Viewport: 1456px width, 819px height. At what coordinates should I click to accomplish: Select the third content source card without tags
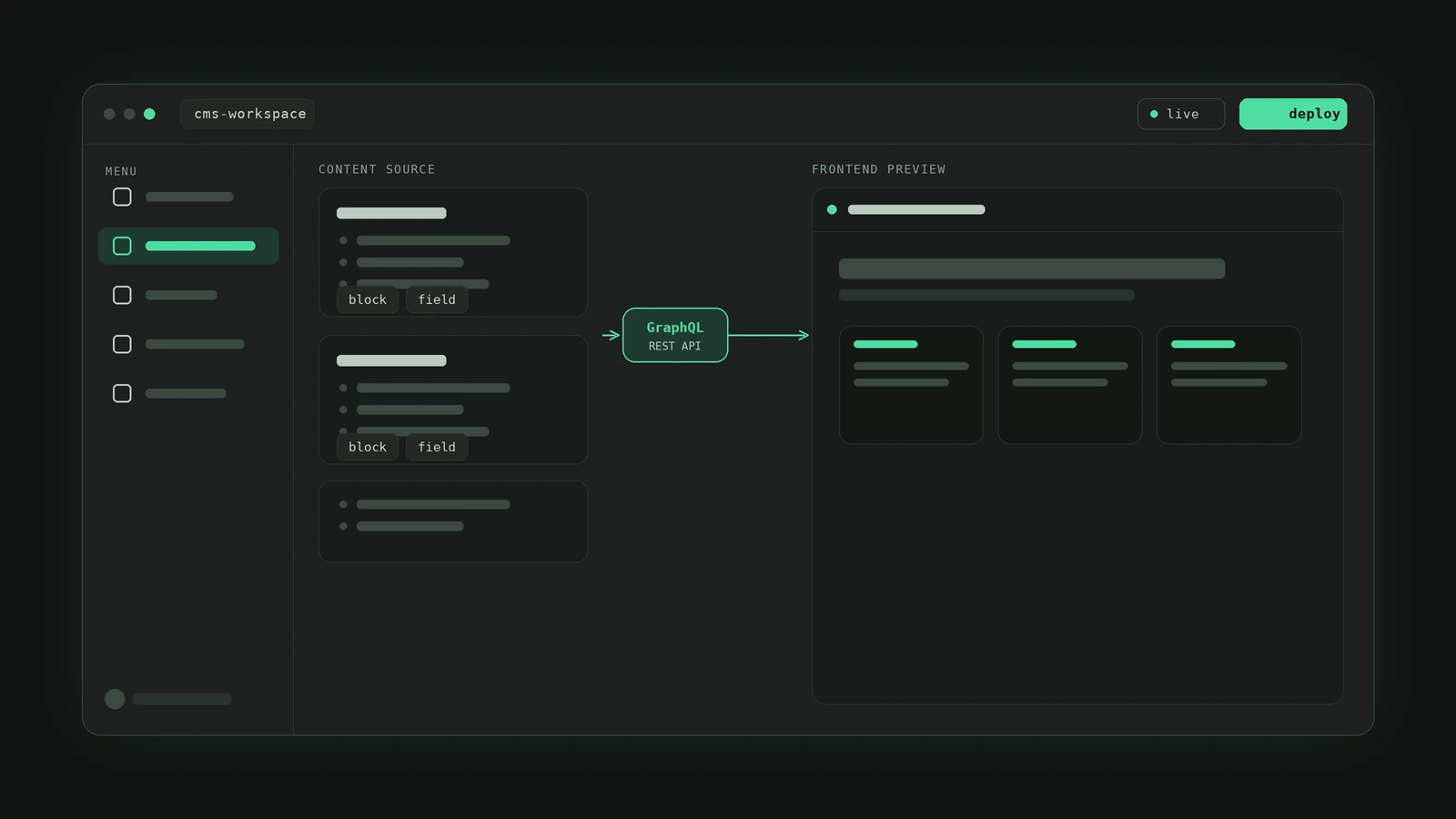(453, 521)
